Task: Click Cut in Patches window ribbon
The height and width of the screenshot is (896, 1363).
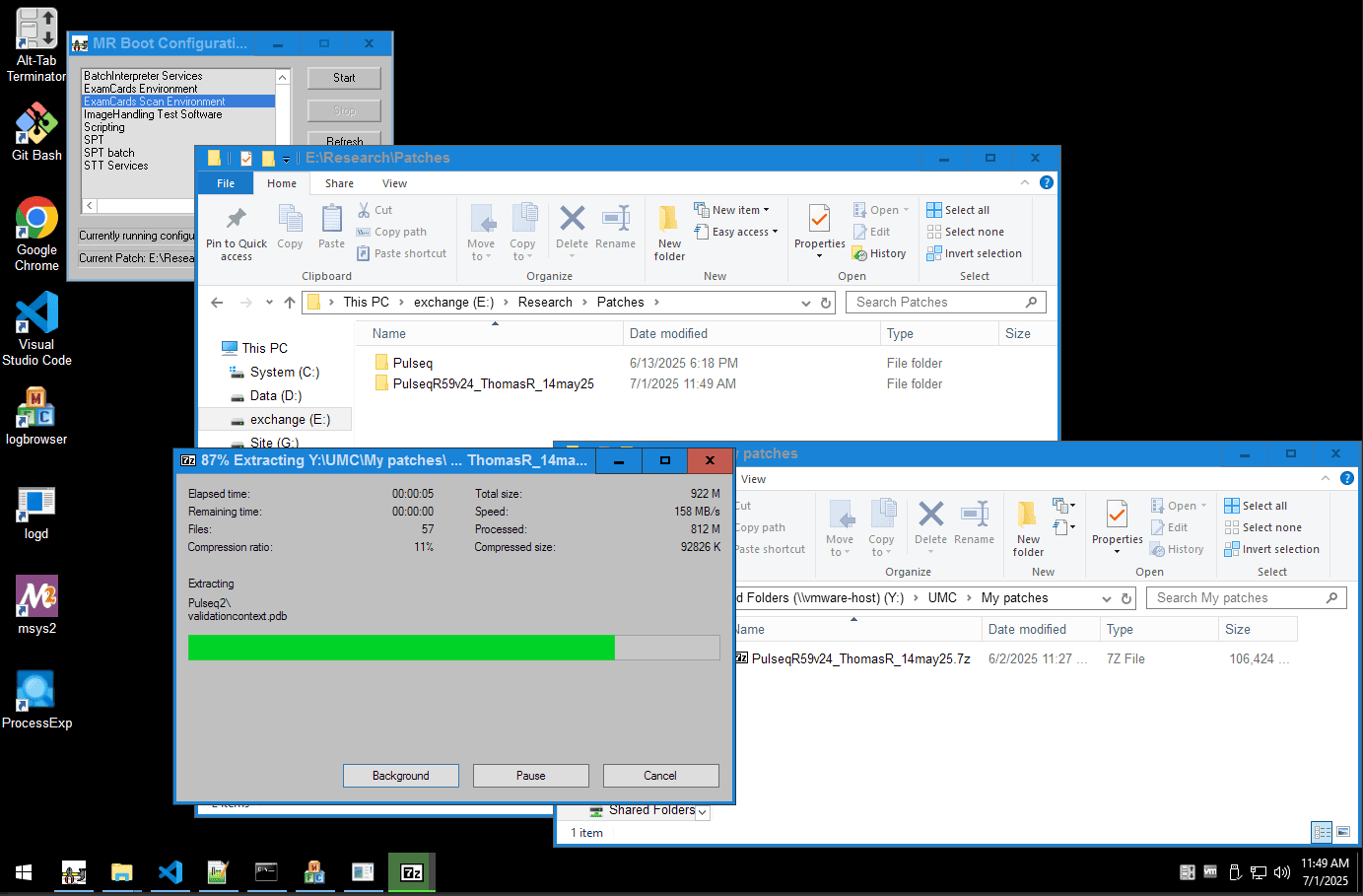Action: pyautogui.click(x=375, y=210)
